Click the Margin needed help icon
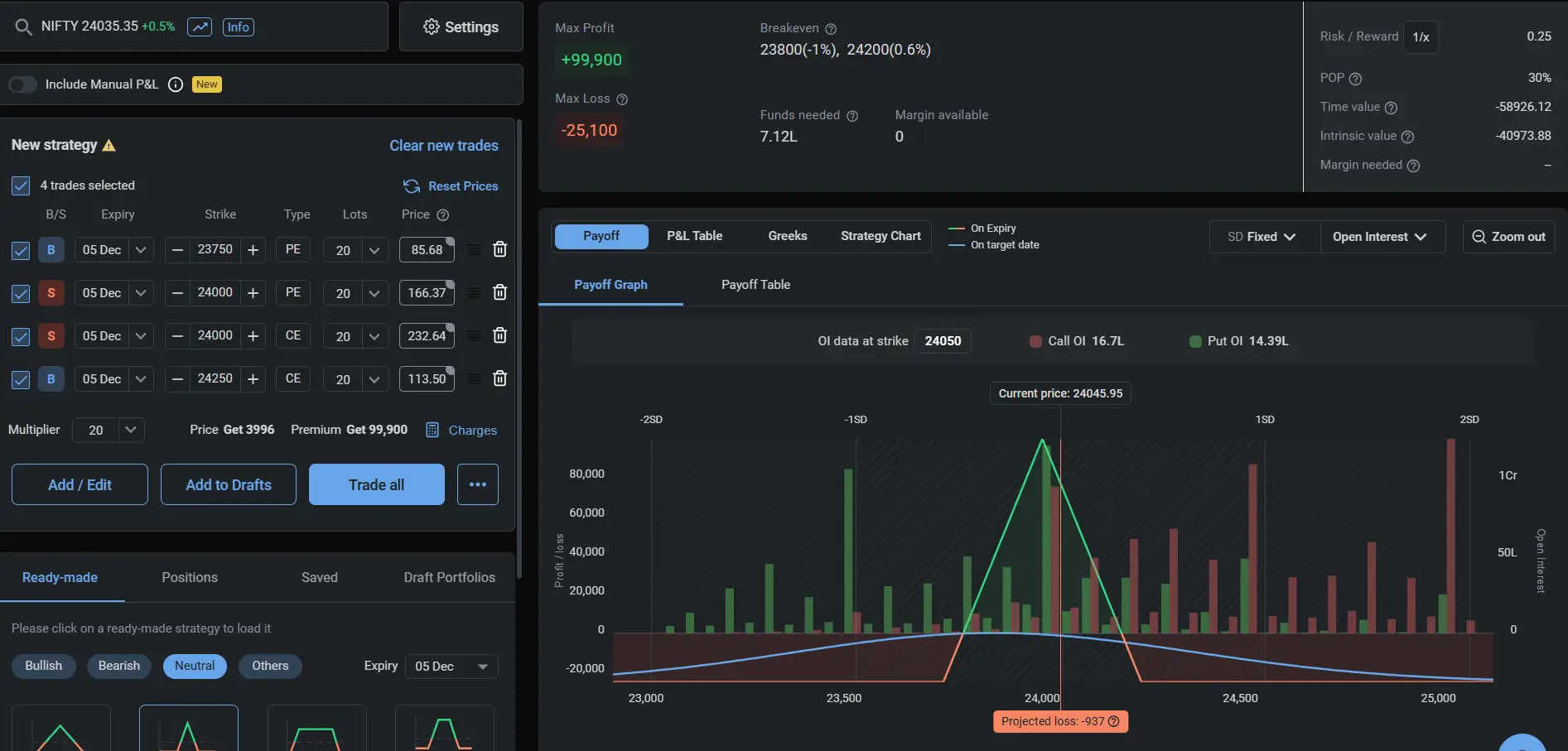Image resolution: width=1568 pixels, height=751 pixels. tap(1413, 166)
